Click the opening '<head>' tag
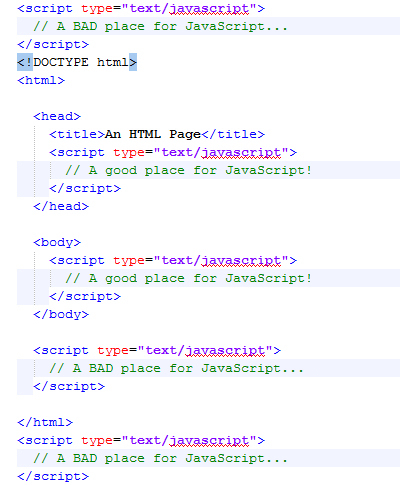Screen dimensions: 400x485 pos(57,116)
